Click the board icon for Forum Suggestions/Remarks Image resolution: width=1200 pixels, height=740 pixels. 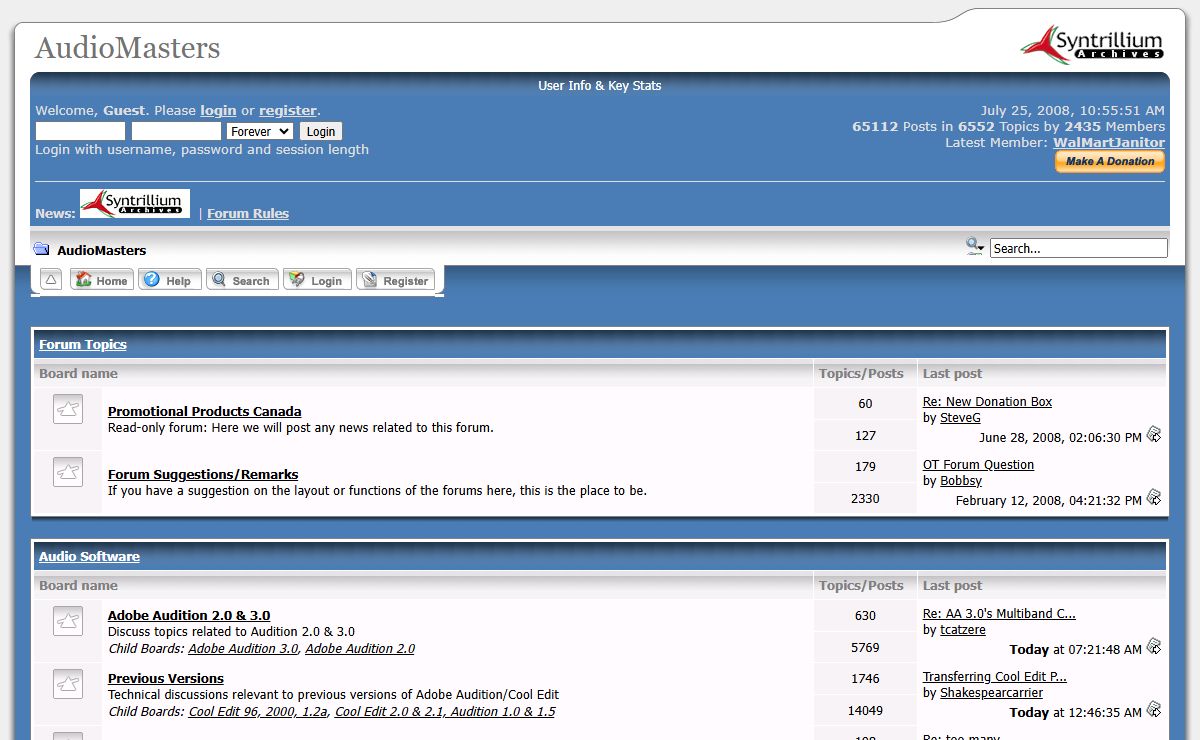pos(67,472)
